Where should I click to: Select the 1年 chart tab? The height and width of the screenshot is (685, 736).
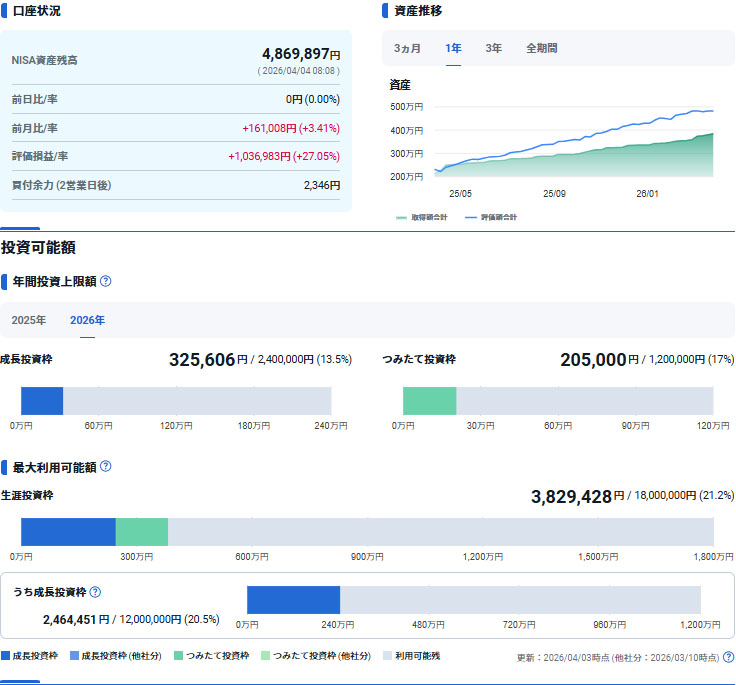pyautogui.click(x=453, y=48)
